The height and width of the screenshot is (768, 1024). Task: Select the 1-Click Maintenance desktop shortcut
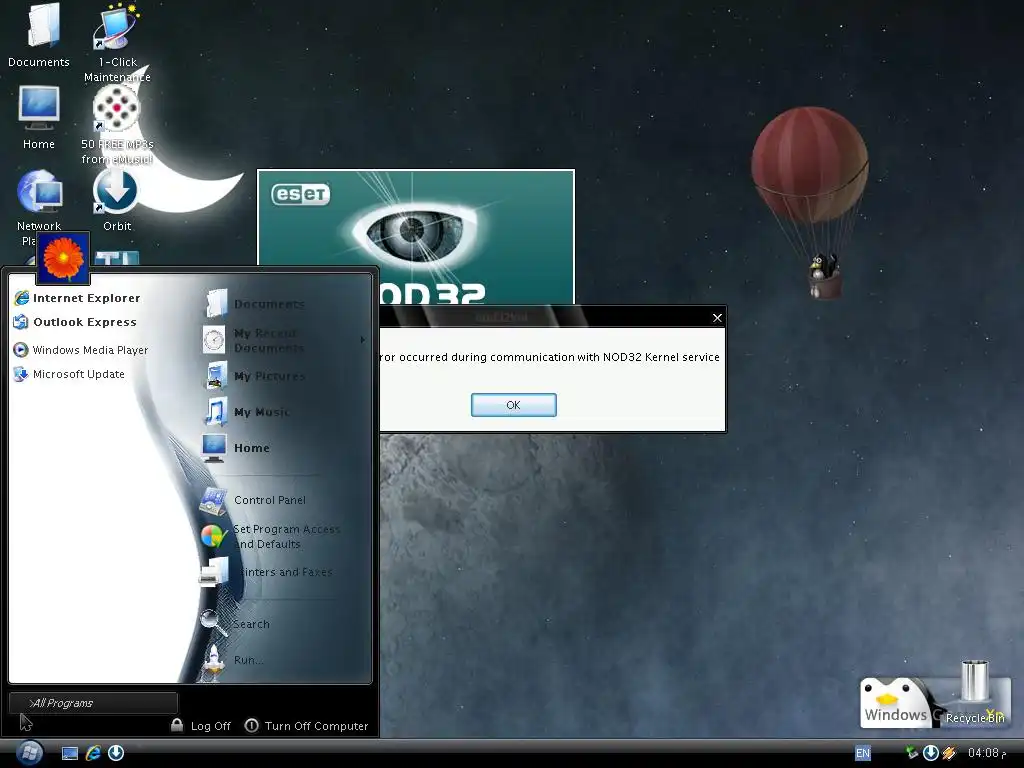[x=117, y=42]
